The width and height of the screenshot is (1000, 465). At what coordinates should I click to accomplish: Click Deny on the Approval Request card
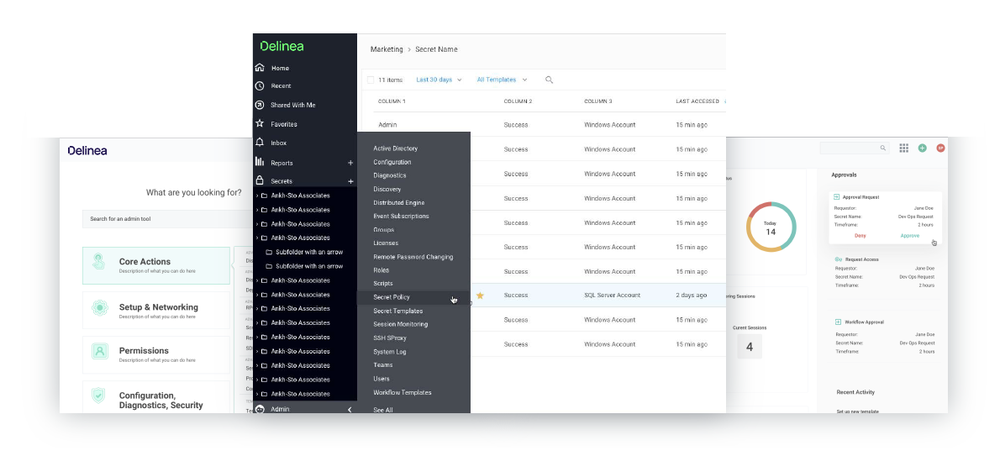860,235
